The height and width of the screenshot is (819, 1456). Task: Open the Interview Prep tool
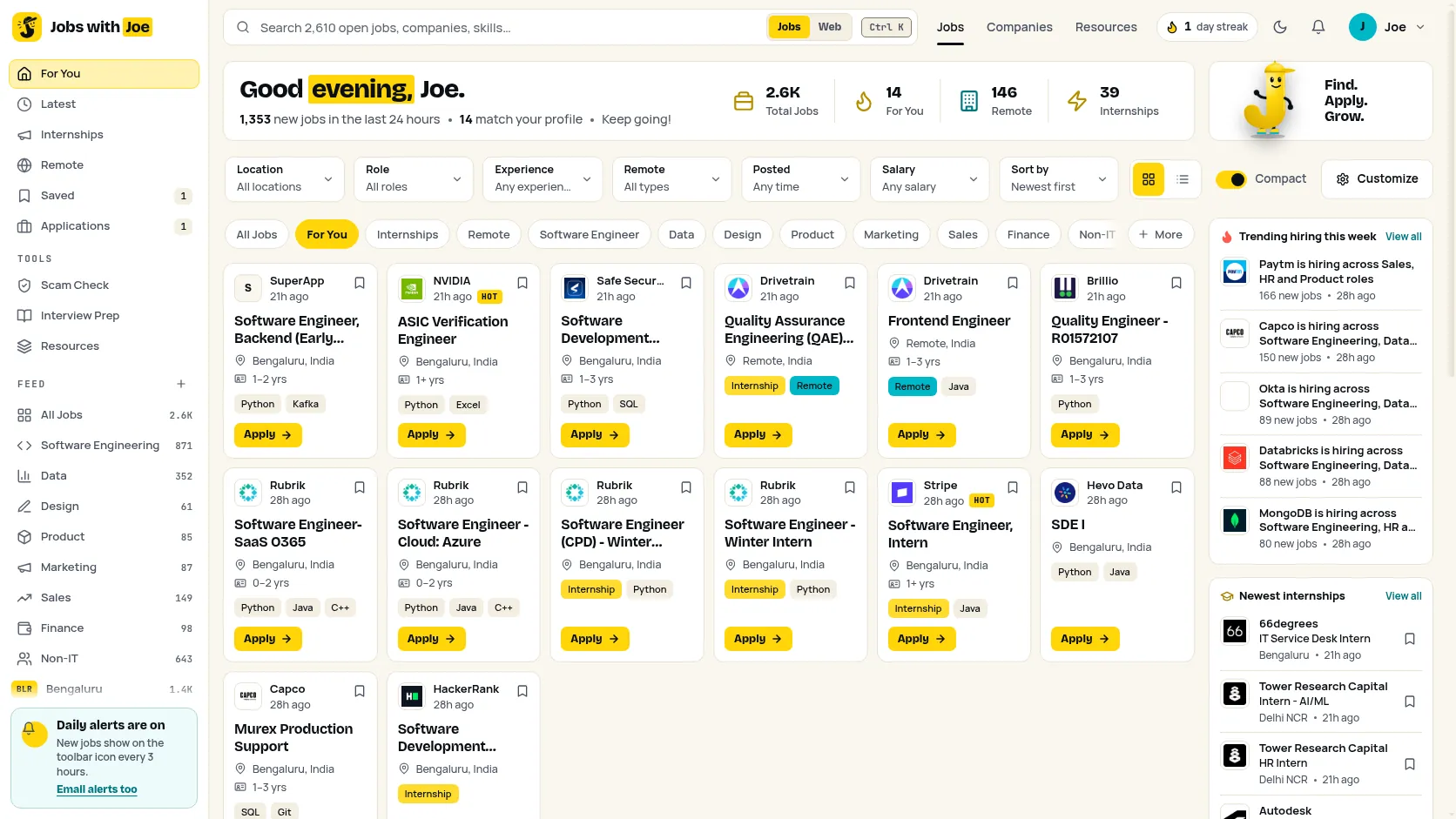pyautogui.click(x=104, y=316)
